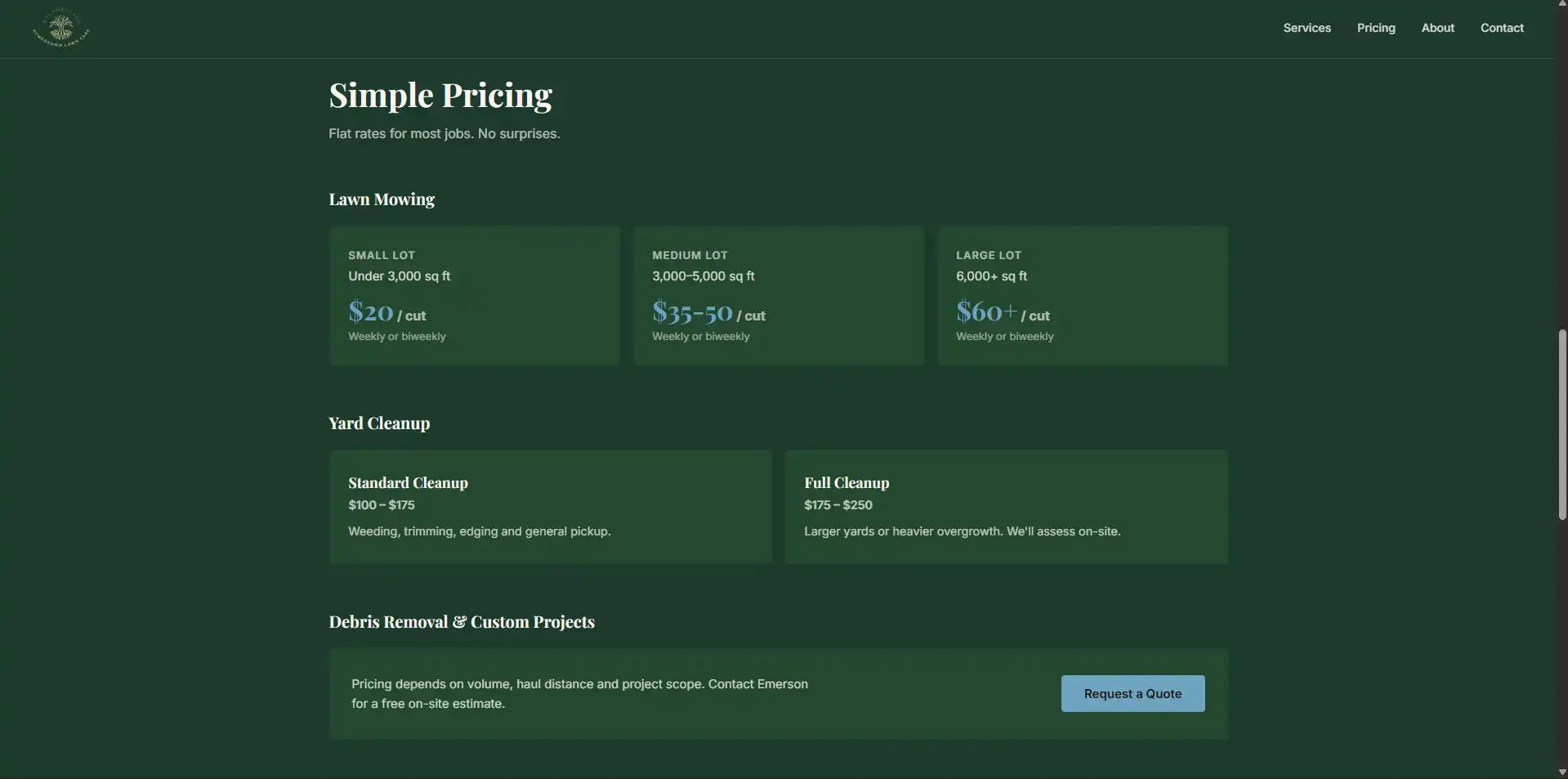Screen dimensions: 1568x779
Task: Click the scrollbar down arrow
Action: coord(1562,772)
